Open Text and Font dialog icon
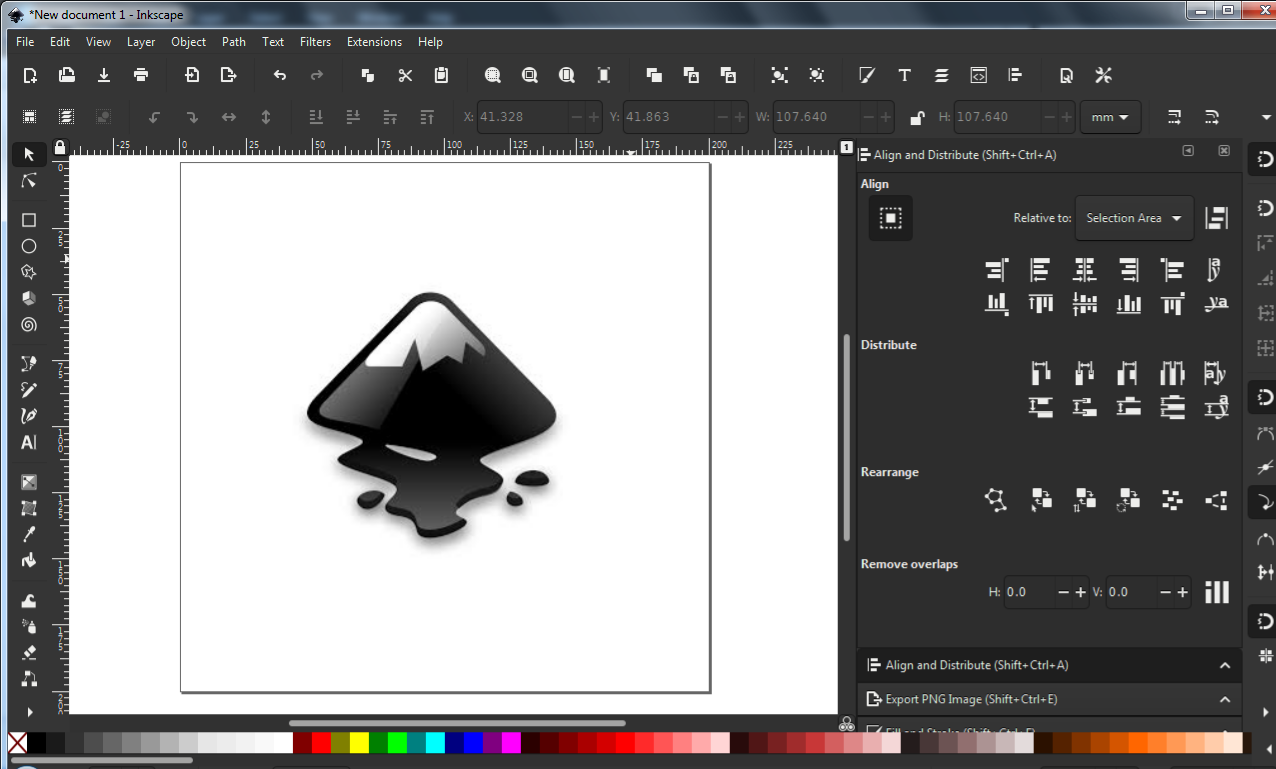Image resolution: width=1276 pixels, height=769 pixels. 904,75
